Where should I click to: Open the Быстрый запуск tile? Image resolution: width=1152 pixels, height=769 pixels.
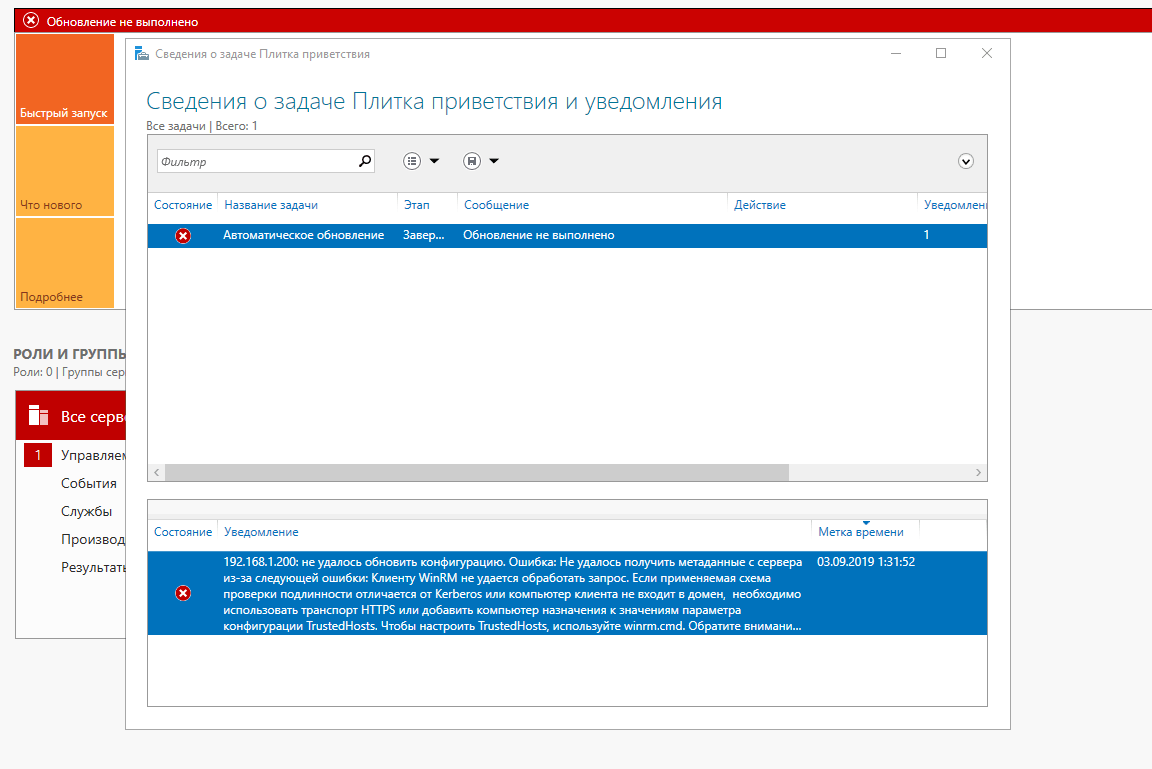click(64, 80)
